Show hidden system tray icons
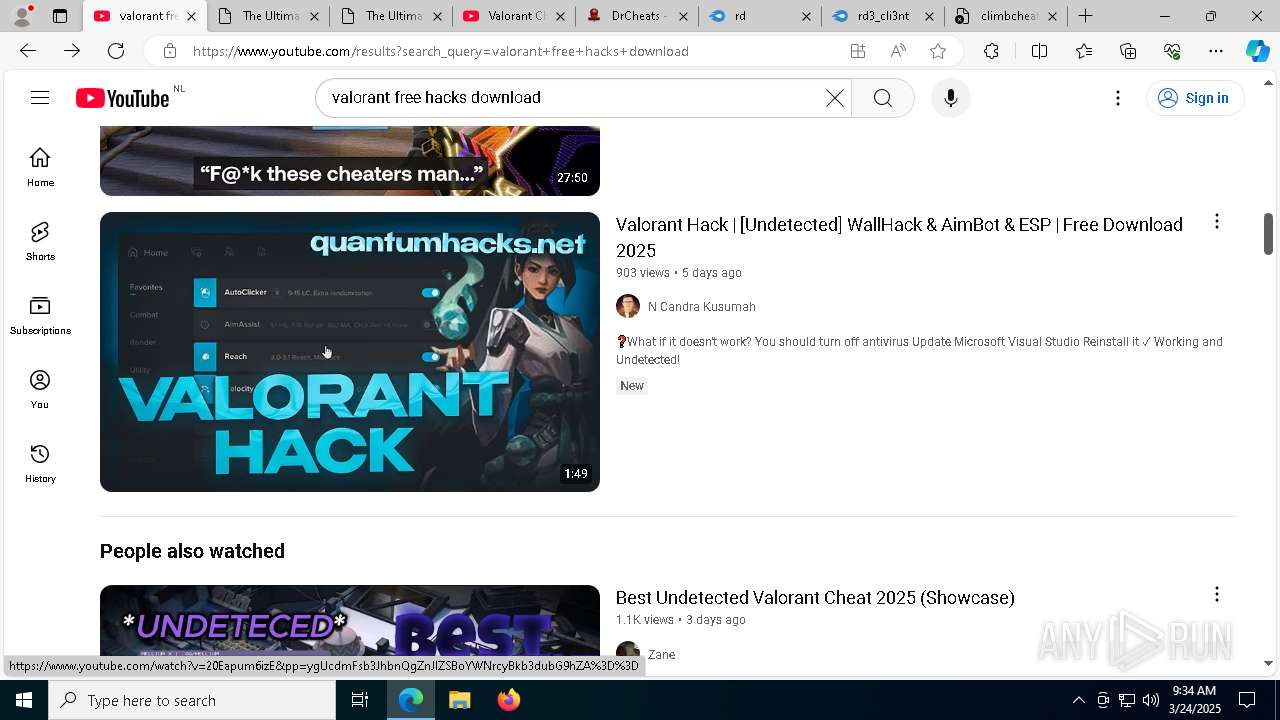 point(1078,700)
